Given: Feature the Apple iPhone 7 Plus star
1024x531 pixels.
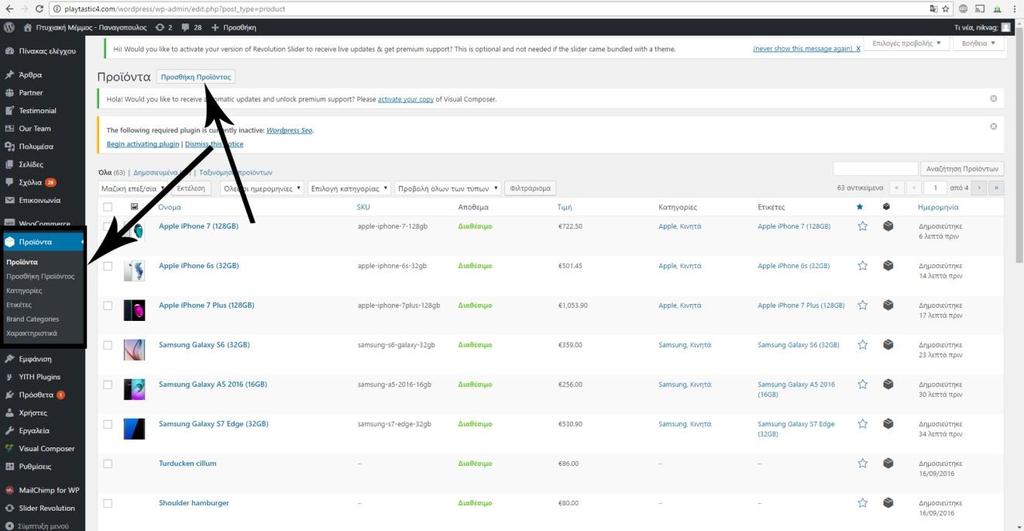Looking at the screenshot, I should (862, 305).
